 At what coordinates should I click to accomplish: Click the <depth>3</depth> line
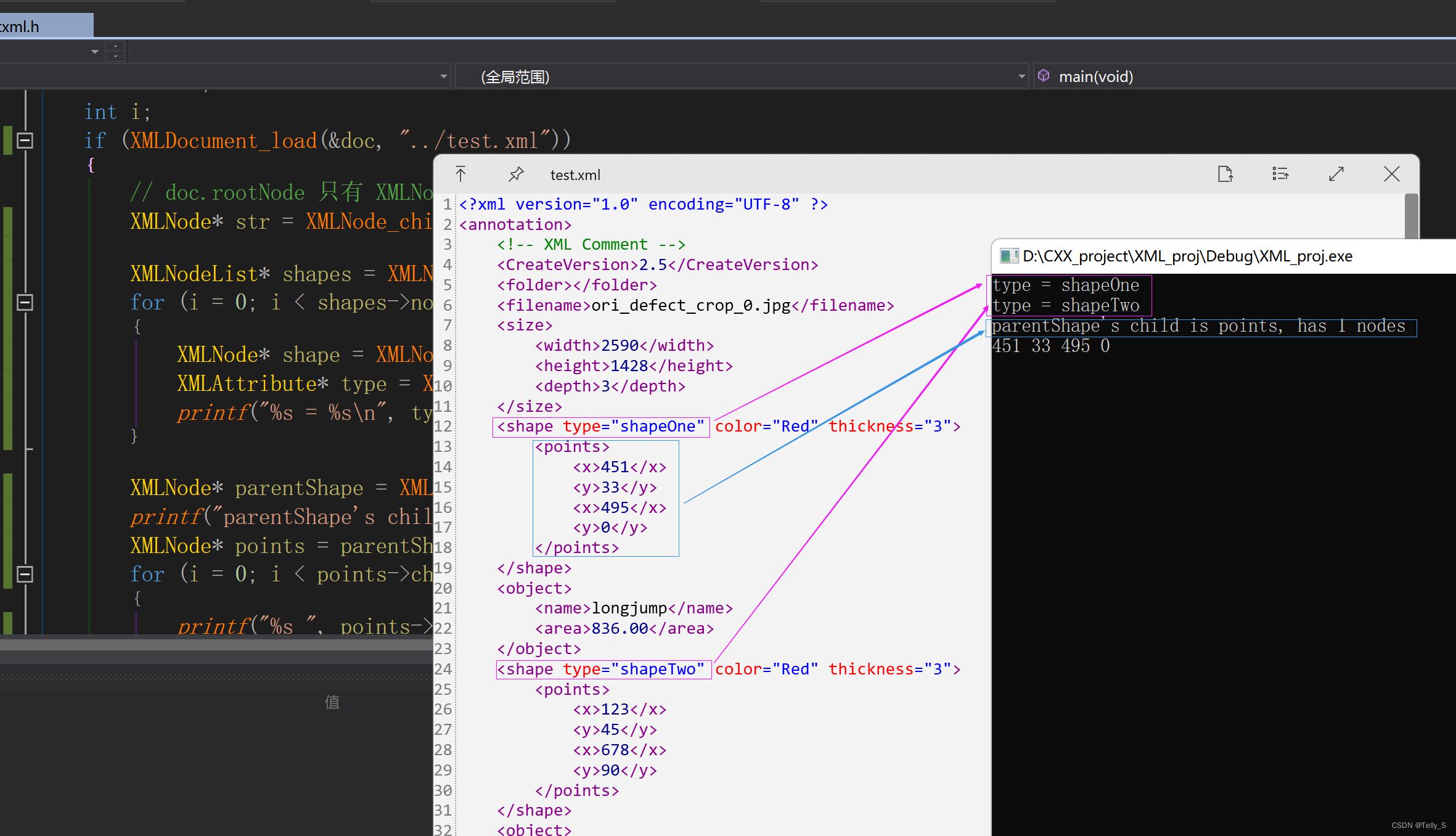[610, 386]
